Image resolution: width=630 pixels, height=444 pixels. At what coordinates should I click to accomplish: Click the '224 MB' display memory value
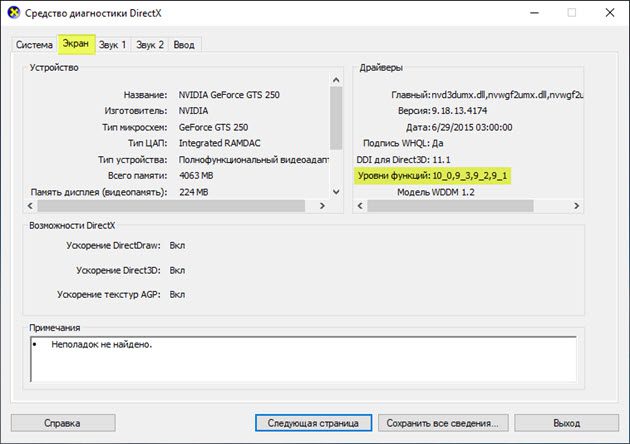click(194, 192)
